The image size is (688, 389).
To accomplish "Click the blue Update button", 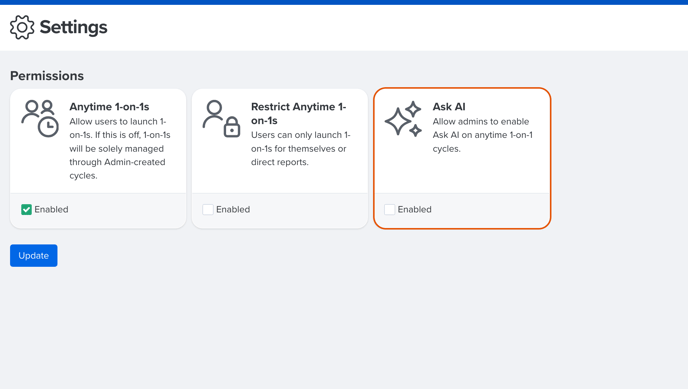I will click(34, 256).
